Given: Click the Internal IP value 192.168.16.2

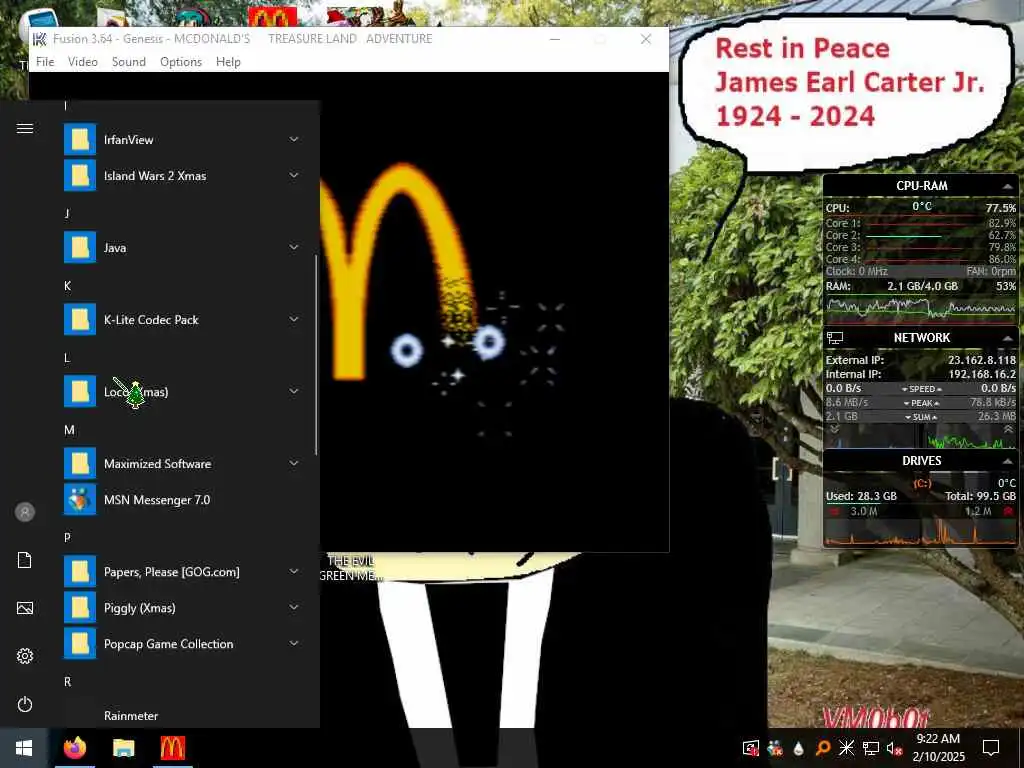Looking at the screenshot, I should 982,374.
